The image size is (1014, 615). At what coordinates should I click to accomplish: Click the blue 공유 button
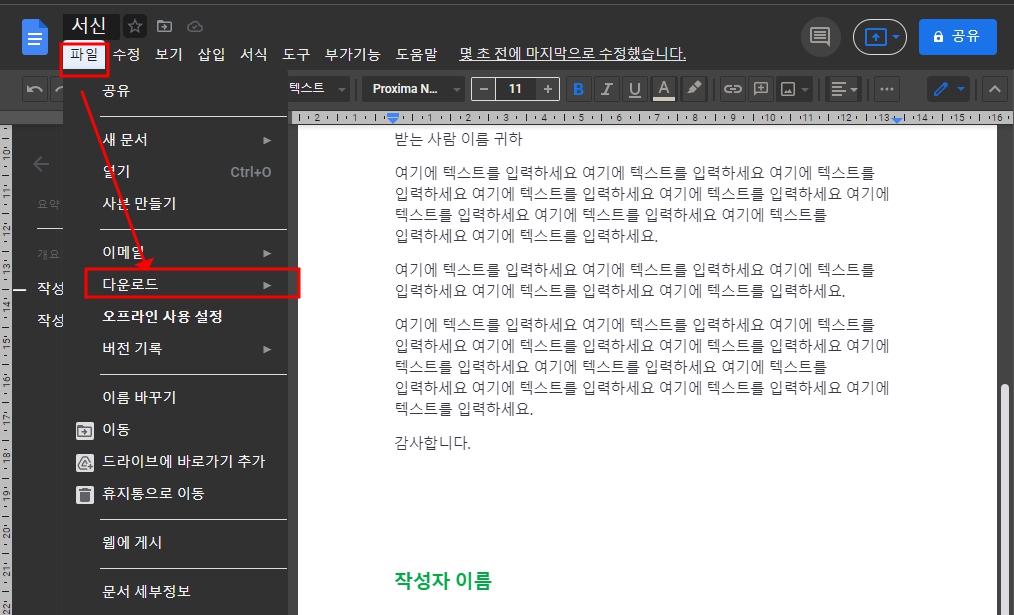957,36
